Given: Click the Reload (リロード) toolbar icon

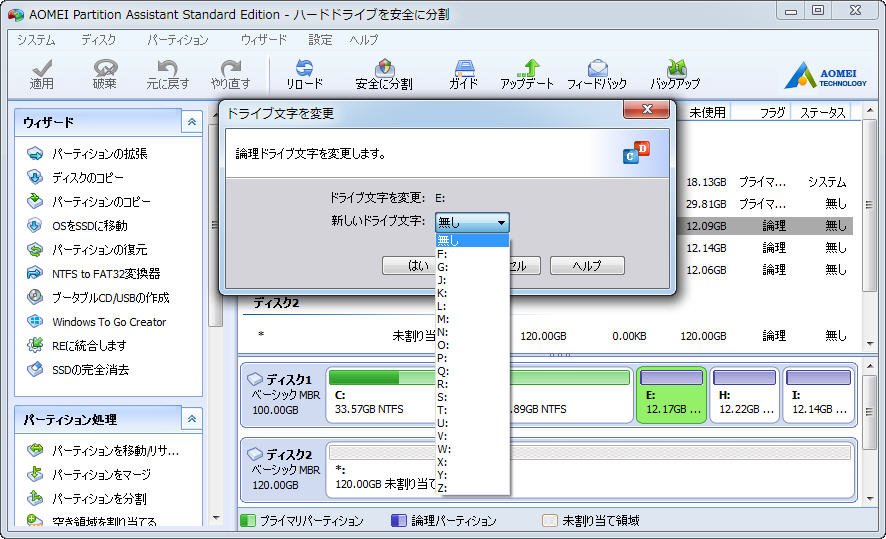Looking at the screenshot, I should (x=305, y=75).
